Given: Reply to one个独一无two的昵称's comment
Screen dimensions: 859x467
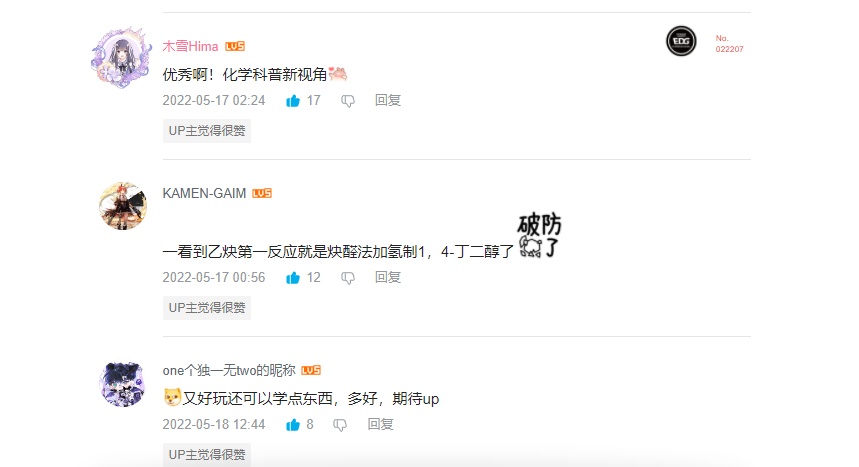Looking at the screenshot, I should pos(381,424).
